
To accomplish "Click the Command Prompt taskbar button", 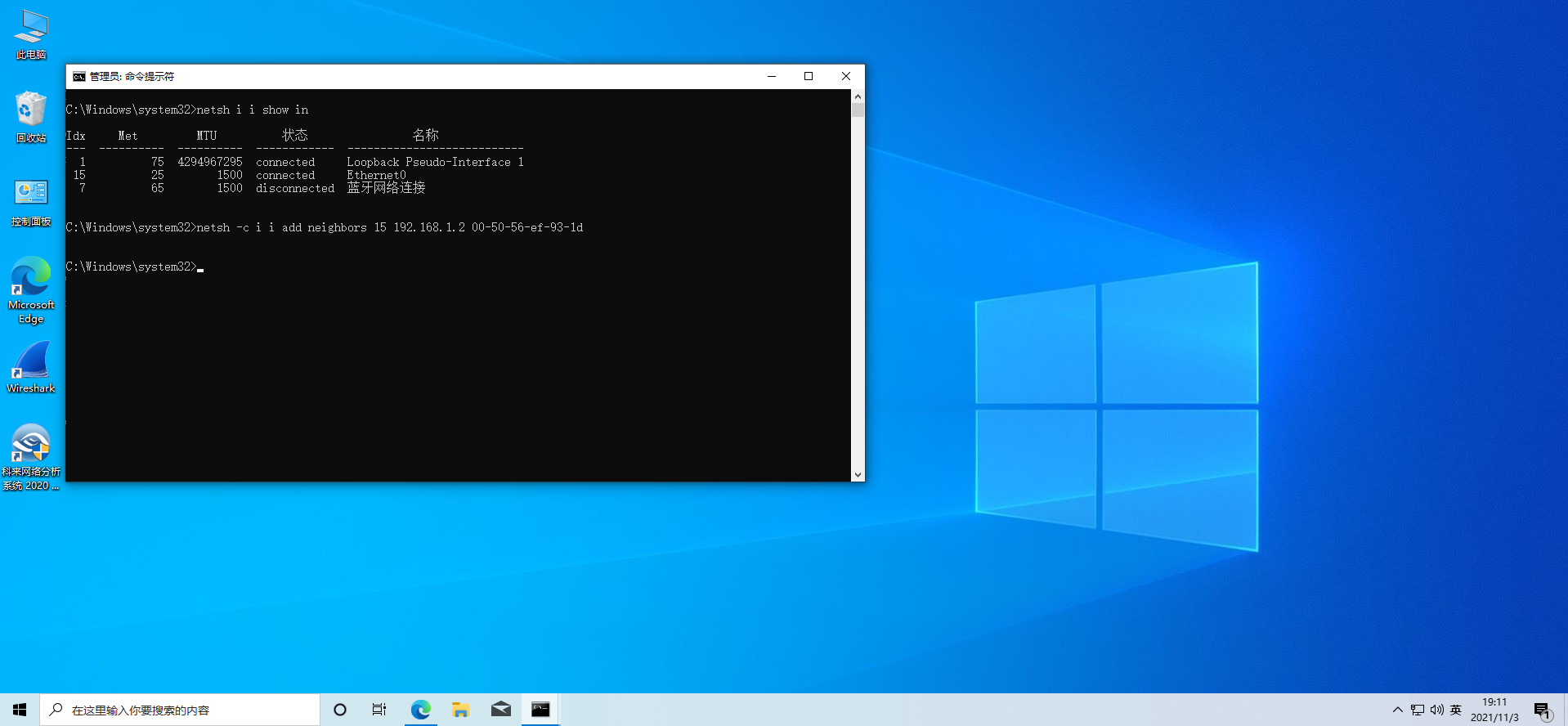I will point(540,710).
